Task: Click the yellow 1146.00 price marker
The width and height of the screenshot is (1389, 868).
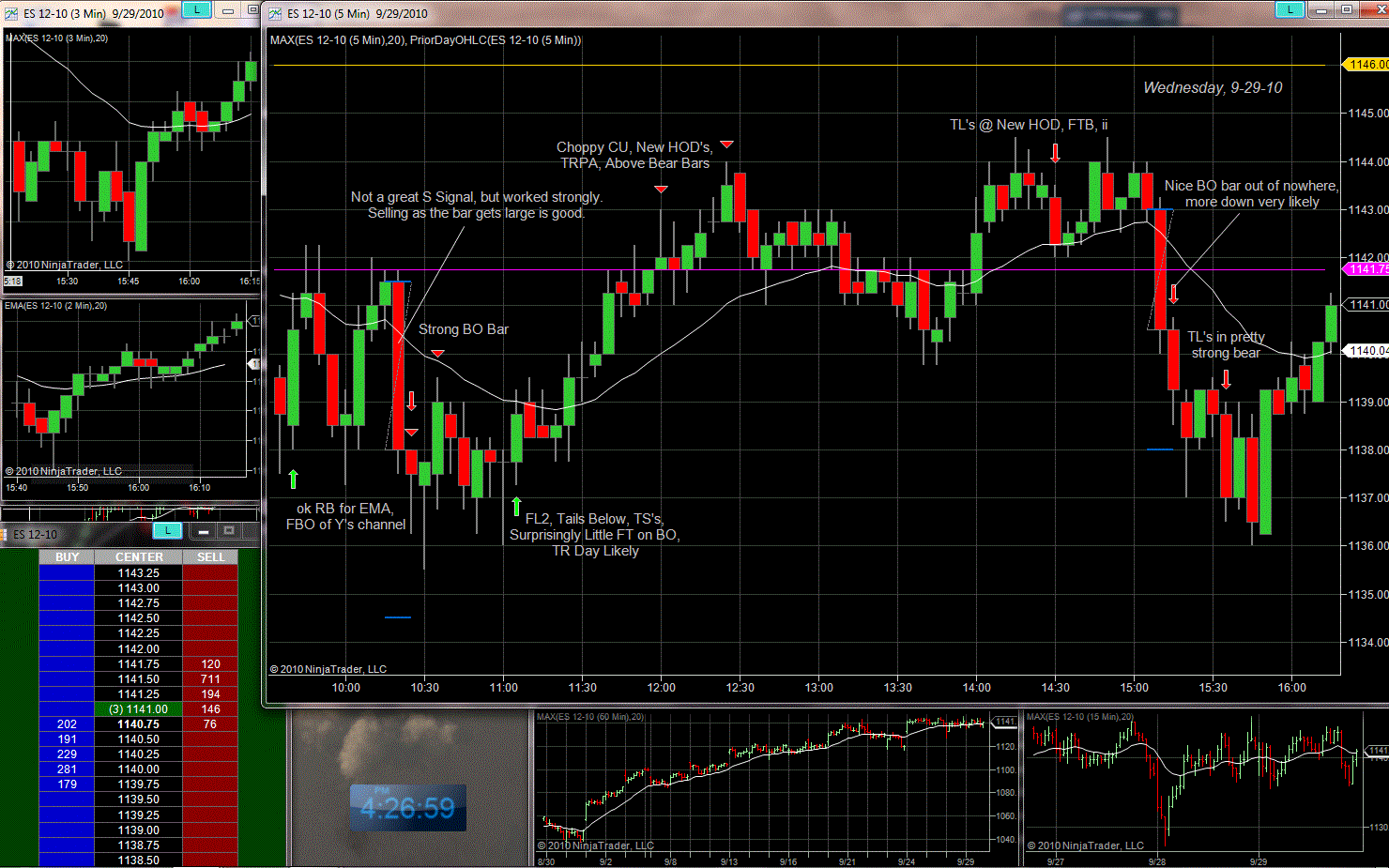Action: click(x=1366, y=65)
